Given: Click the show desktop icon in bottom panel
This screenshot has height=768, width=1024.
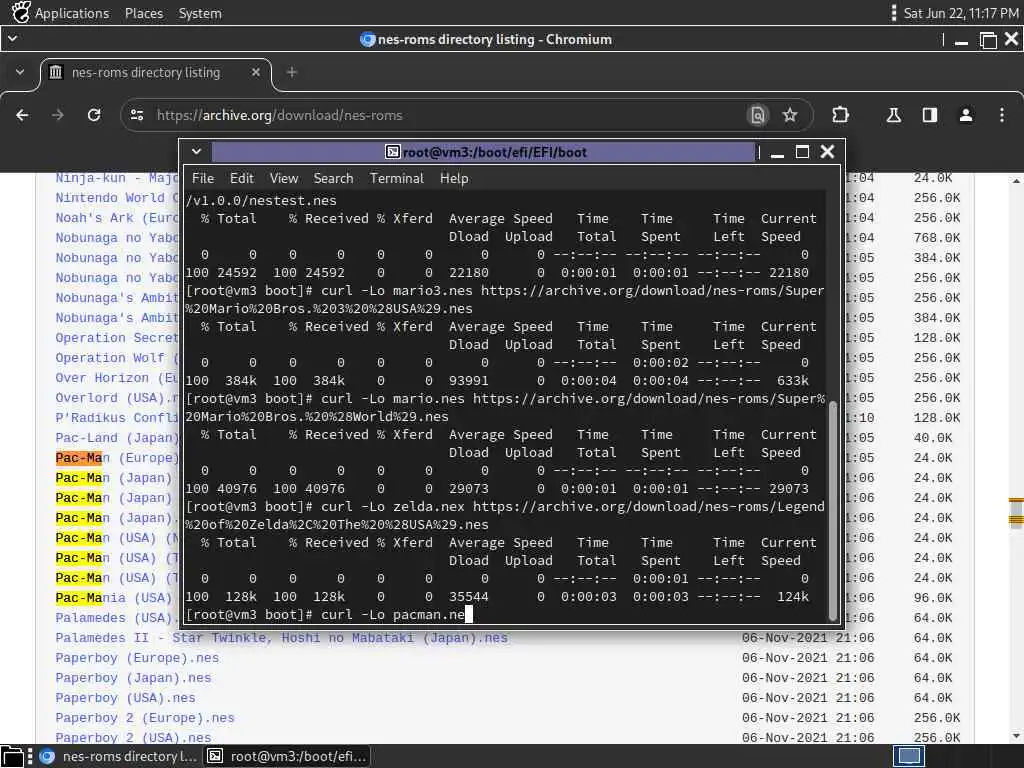Looking at the screenshot, I should 12,756.
